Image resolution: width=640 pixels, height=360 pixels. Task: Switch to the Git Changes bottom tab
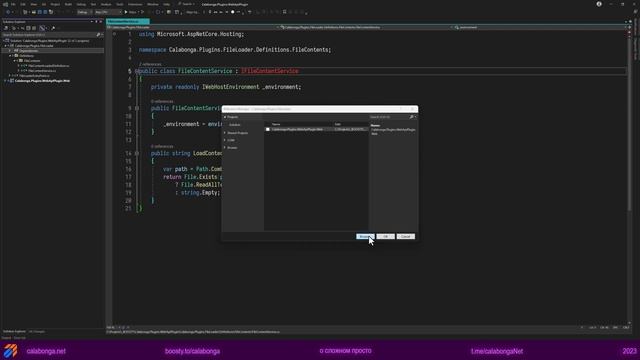click(36, 331)
